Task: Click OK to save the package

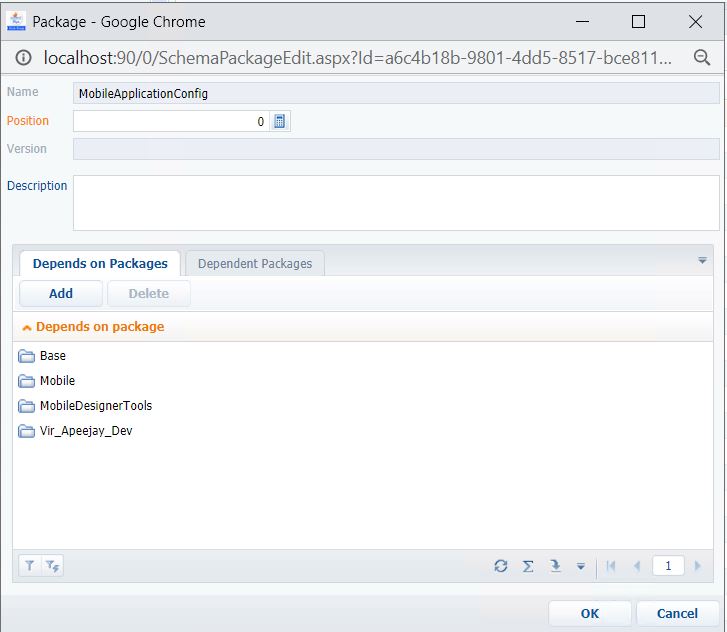Action: tap(590, 613)
